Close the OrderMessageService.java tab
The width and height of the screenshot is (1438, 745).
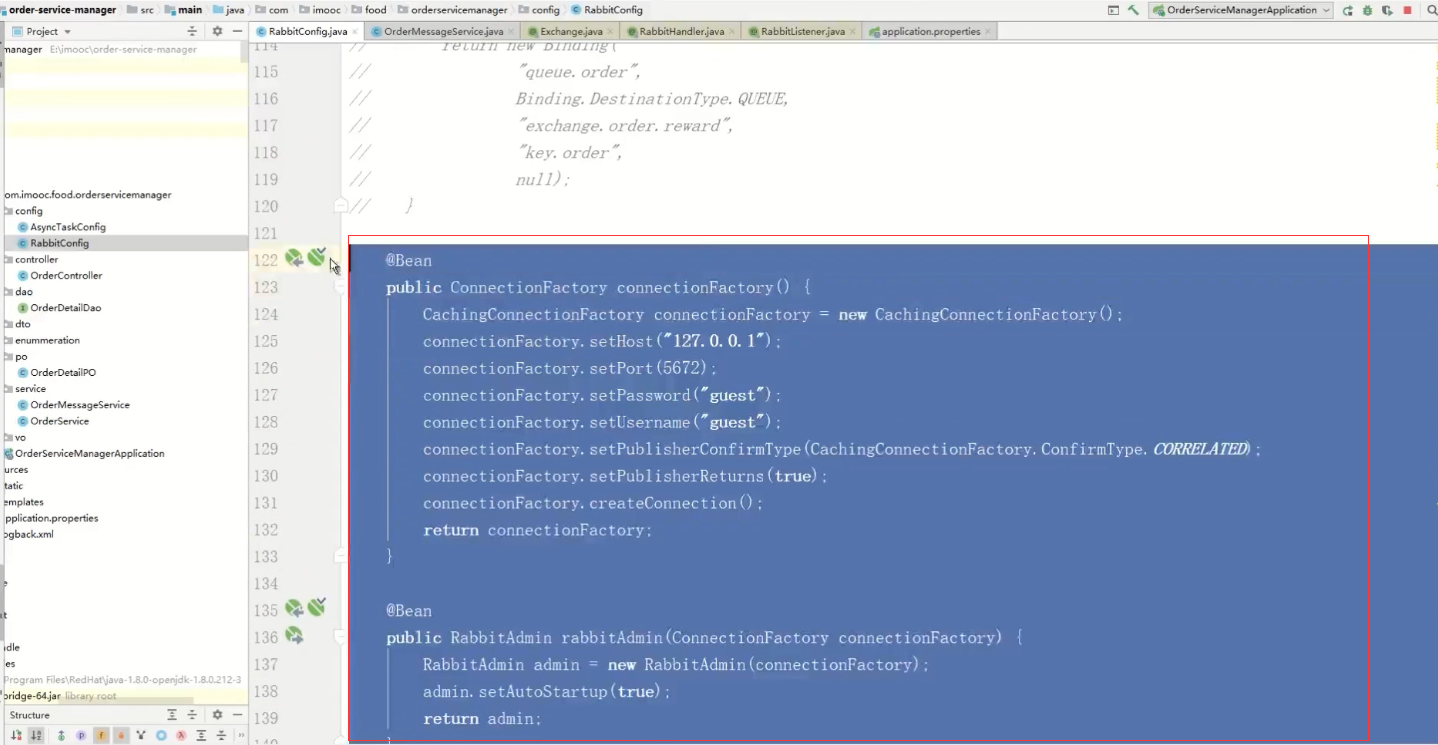[x=511, y=32]
